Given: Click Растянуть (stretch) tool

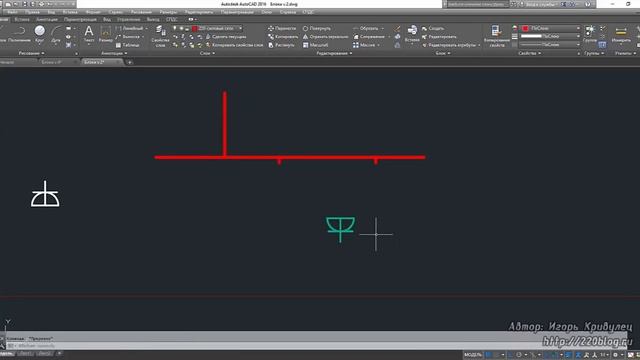Looking at the screenshot, I should [x=281, y=45].
